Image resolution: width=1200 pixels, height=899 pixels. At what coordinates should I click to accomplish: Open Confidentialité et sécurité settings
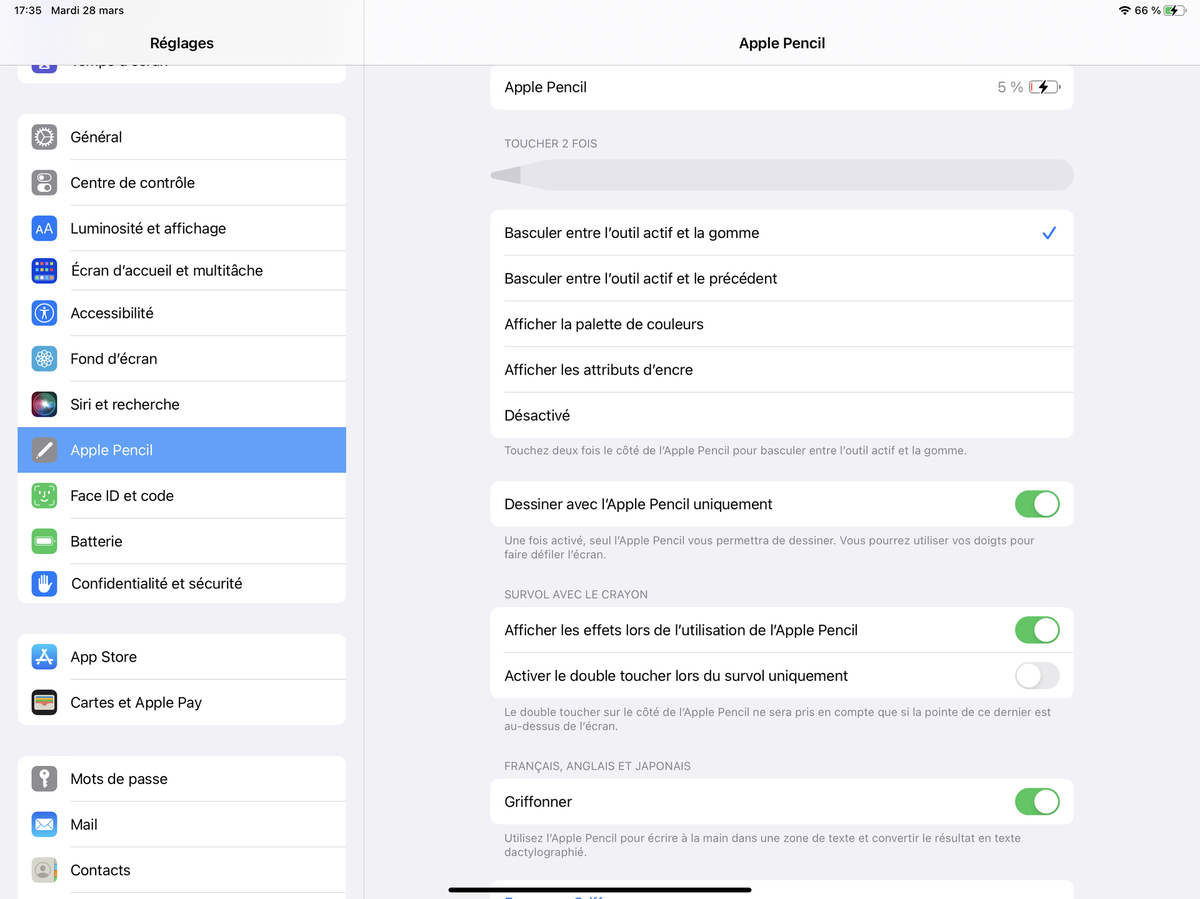(182, 583)
